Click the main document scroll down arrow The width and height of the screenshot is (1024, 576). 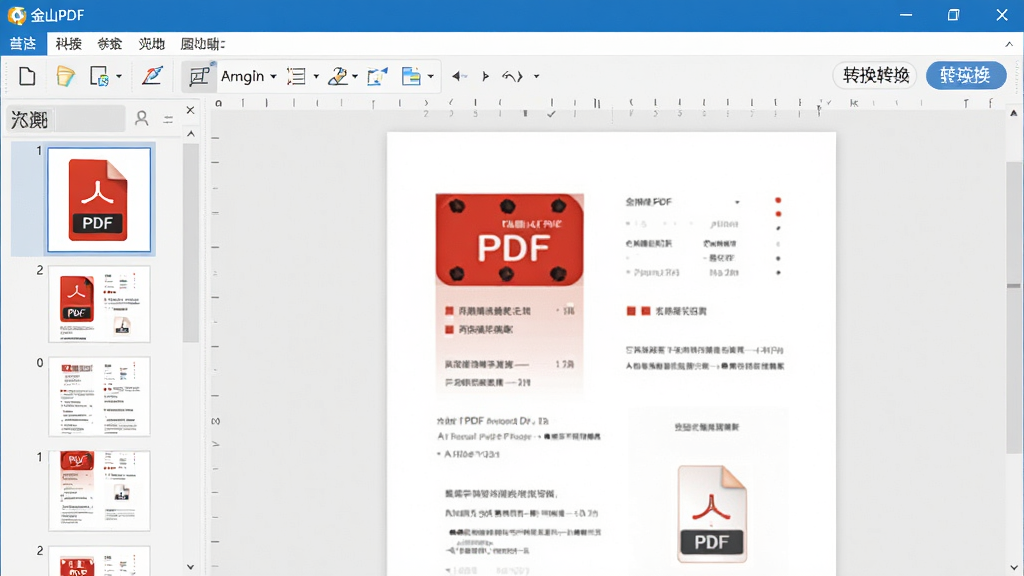[x=1014, y=568]
